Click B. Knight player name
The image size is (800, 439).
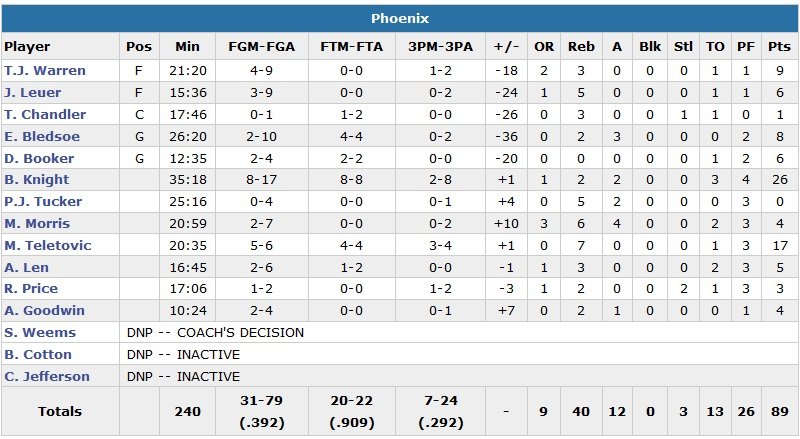point(37,180)
